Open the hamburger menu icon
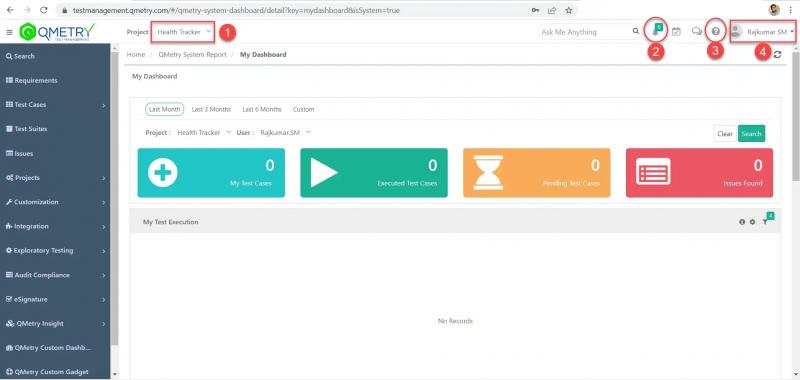The width and height of the screenshot is (800, 380). (9, 32)
